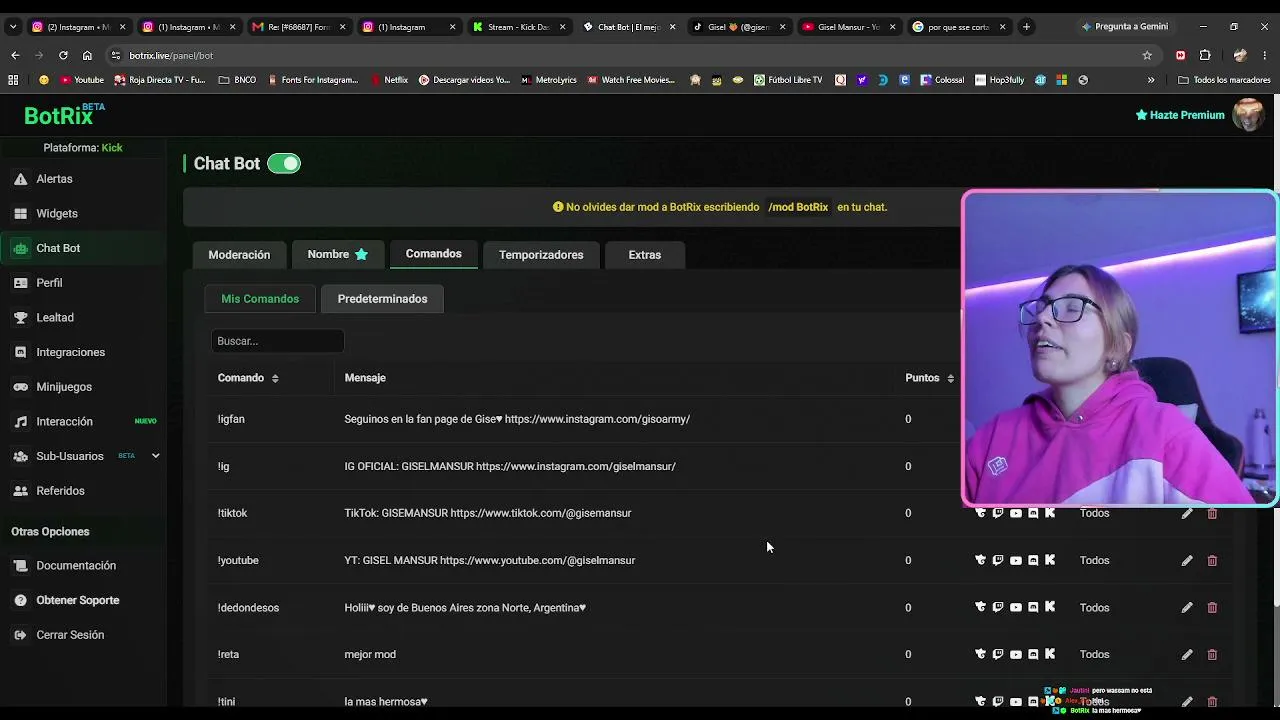1280x720 pixels.
Task: Delete the !youtube command with trash icon
Action: (1212, 561)
